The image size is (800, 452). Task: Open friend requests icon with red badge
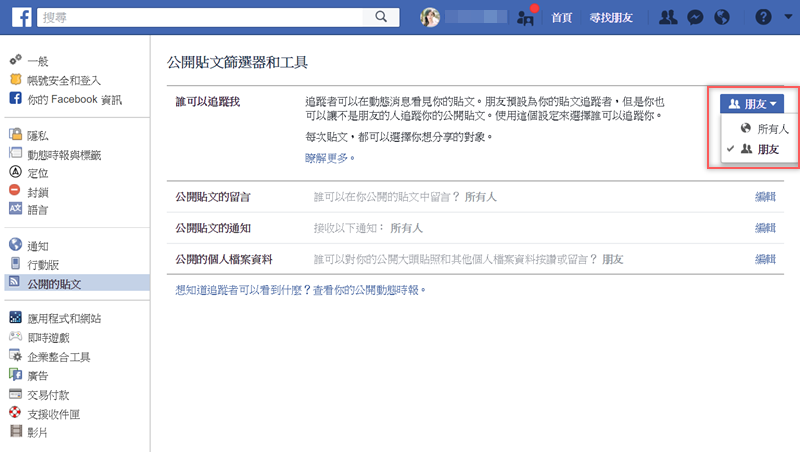[526, 17]
